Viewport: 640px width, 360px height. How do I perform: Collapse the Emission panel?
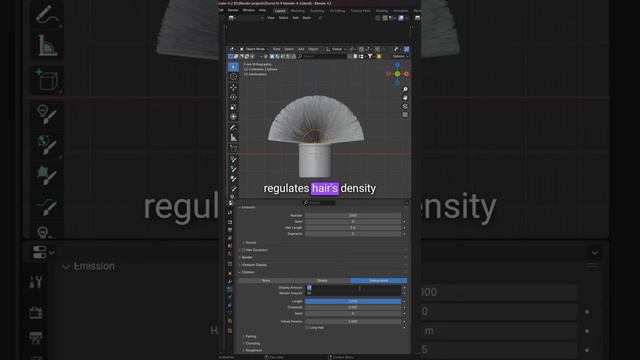[247, 207]
